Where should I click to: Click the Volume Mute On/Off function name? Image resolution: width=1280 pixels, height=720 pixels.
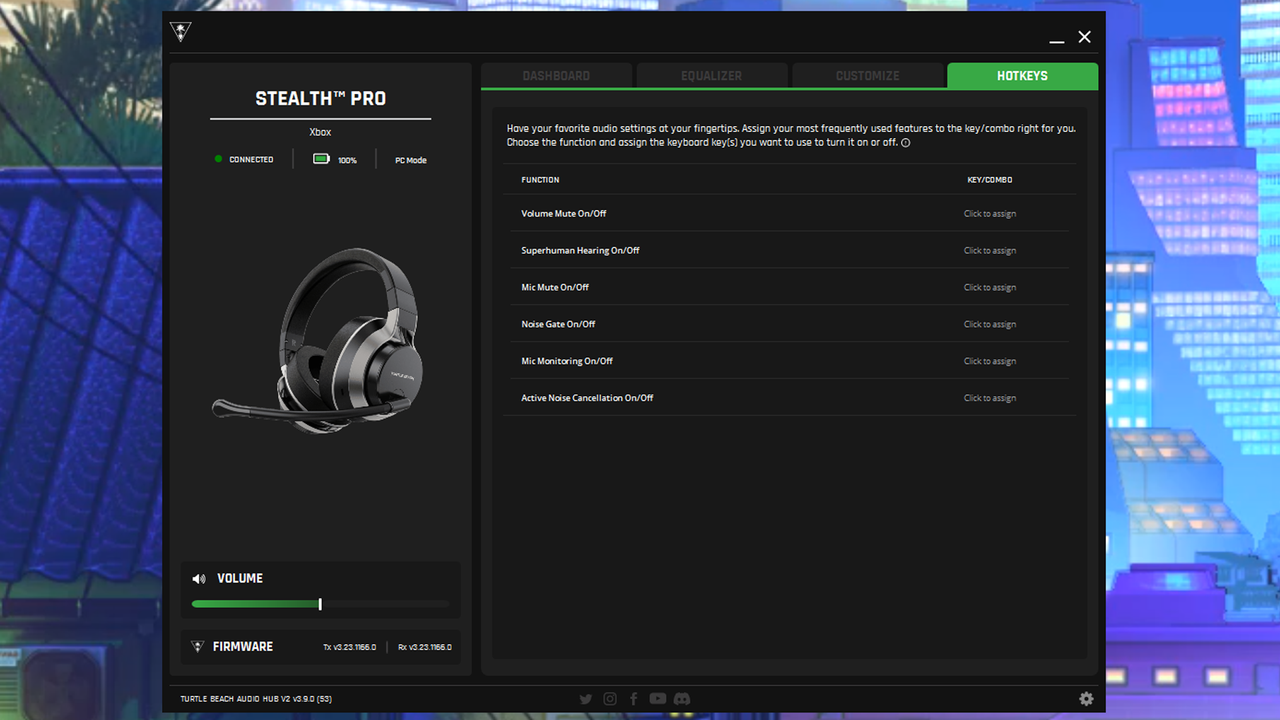(564, 214)
